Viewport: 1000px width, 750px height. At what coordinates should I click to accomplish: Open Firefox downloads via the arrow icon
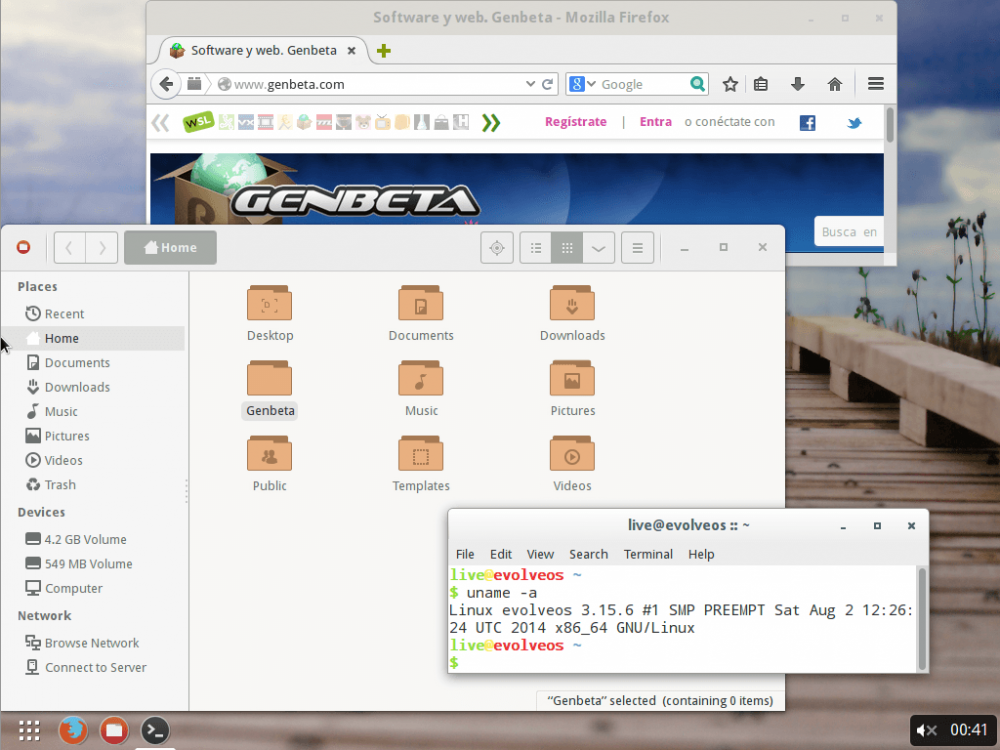pyautogui.click(x=797, y=84)
